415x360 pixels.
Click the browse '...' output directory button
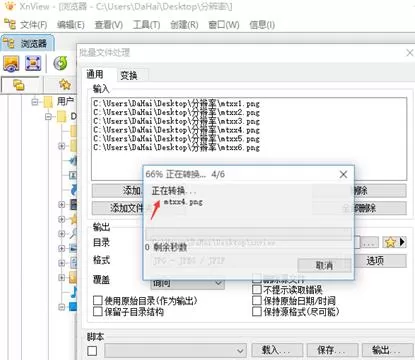pyautogui.click(x=369, y=242)
